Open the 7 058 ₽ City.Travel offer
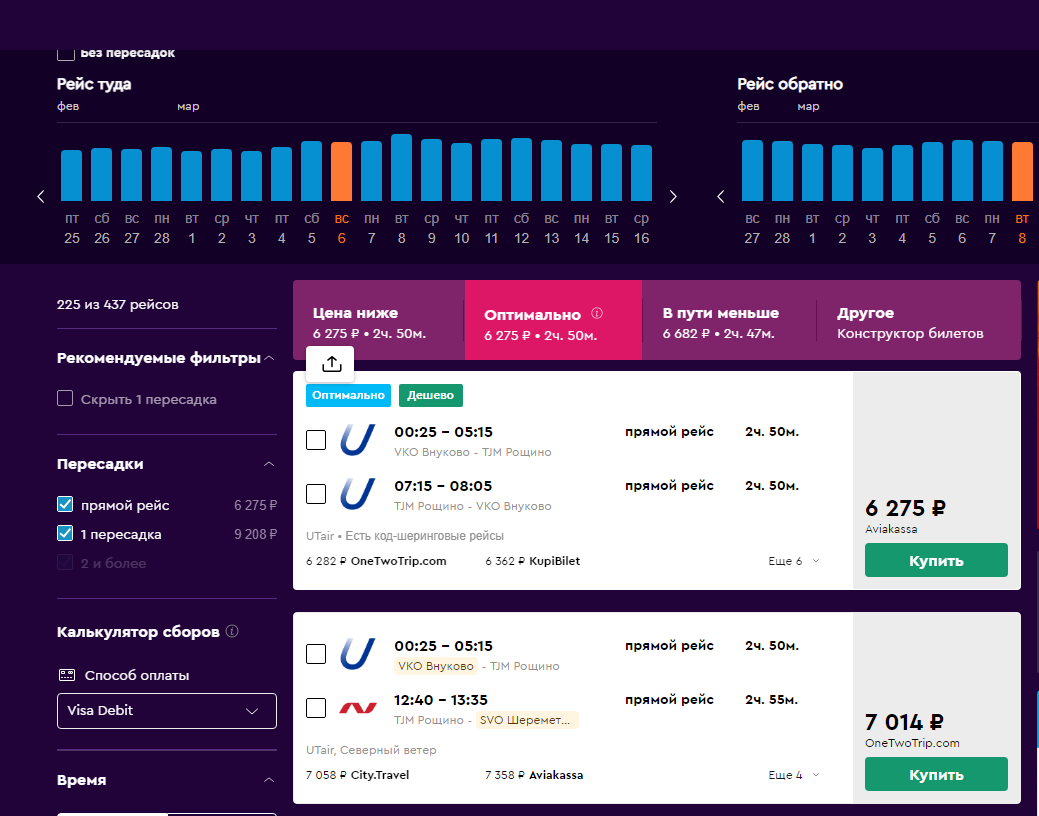The image size is (1039, 816). coord(358,775)
